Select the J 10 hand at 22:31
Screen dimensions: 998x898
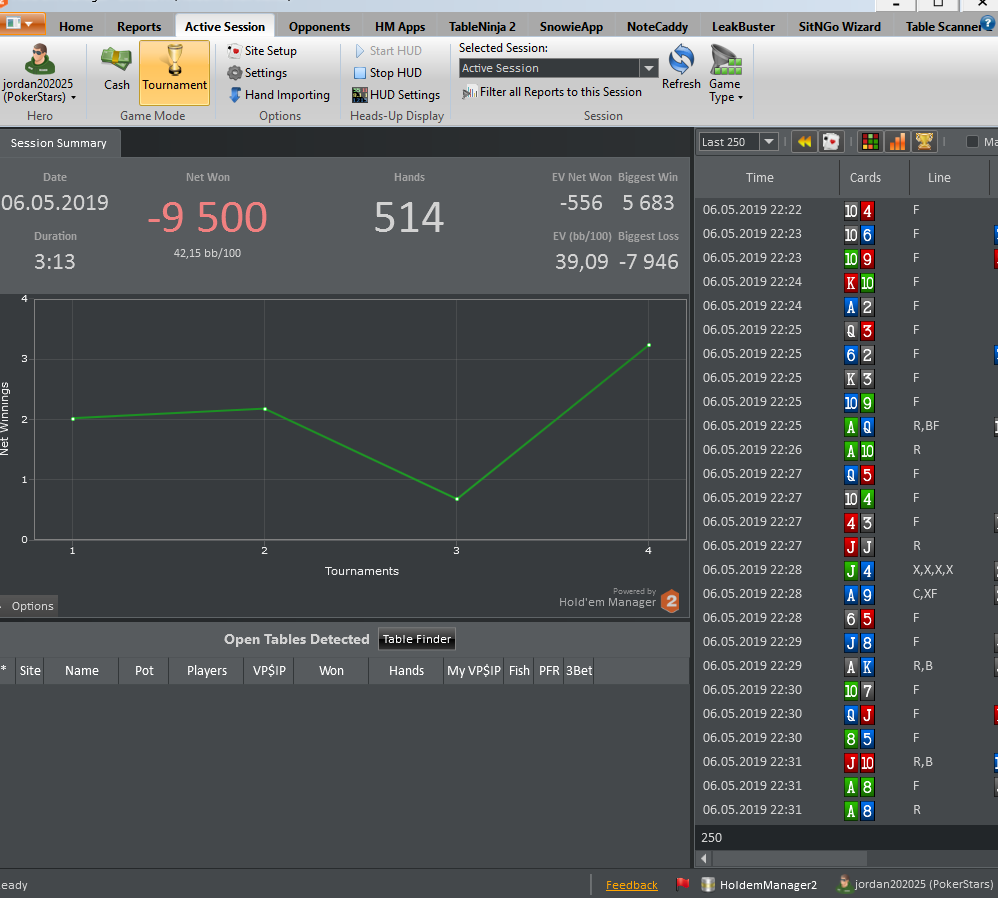click(x=846, y=762)
